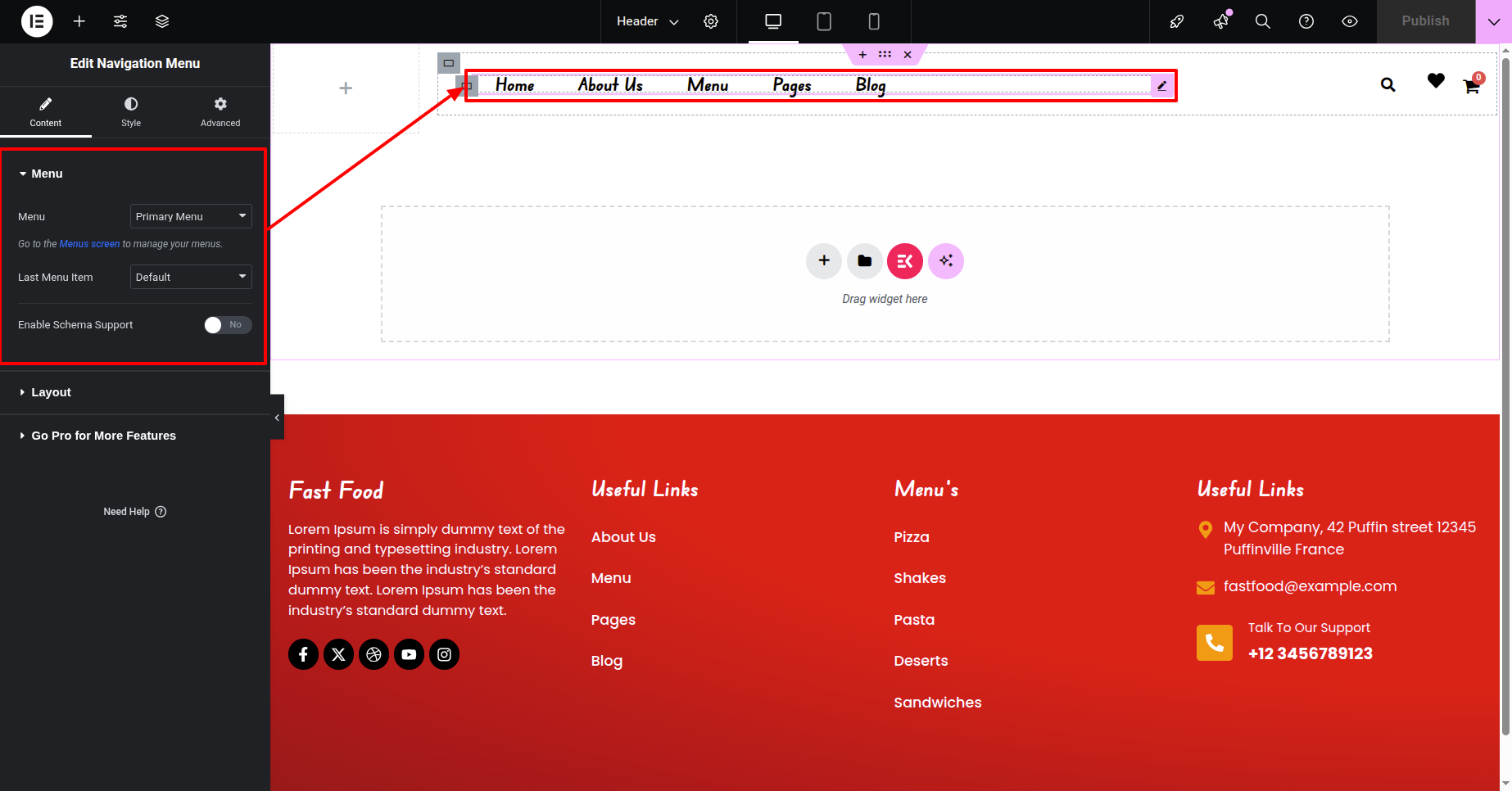The width and height of the screenshot is (1512, 791).
Task: Click the Blog item in header navigation
Action: 871,85
